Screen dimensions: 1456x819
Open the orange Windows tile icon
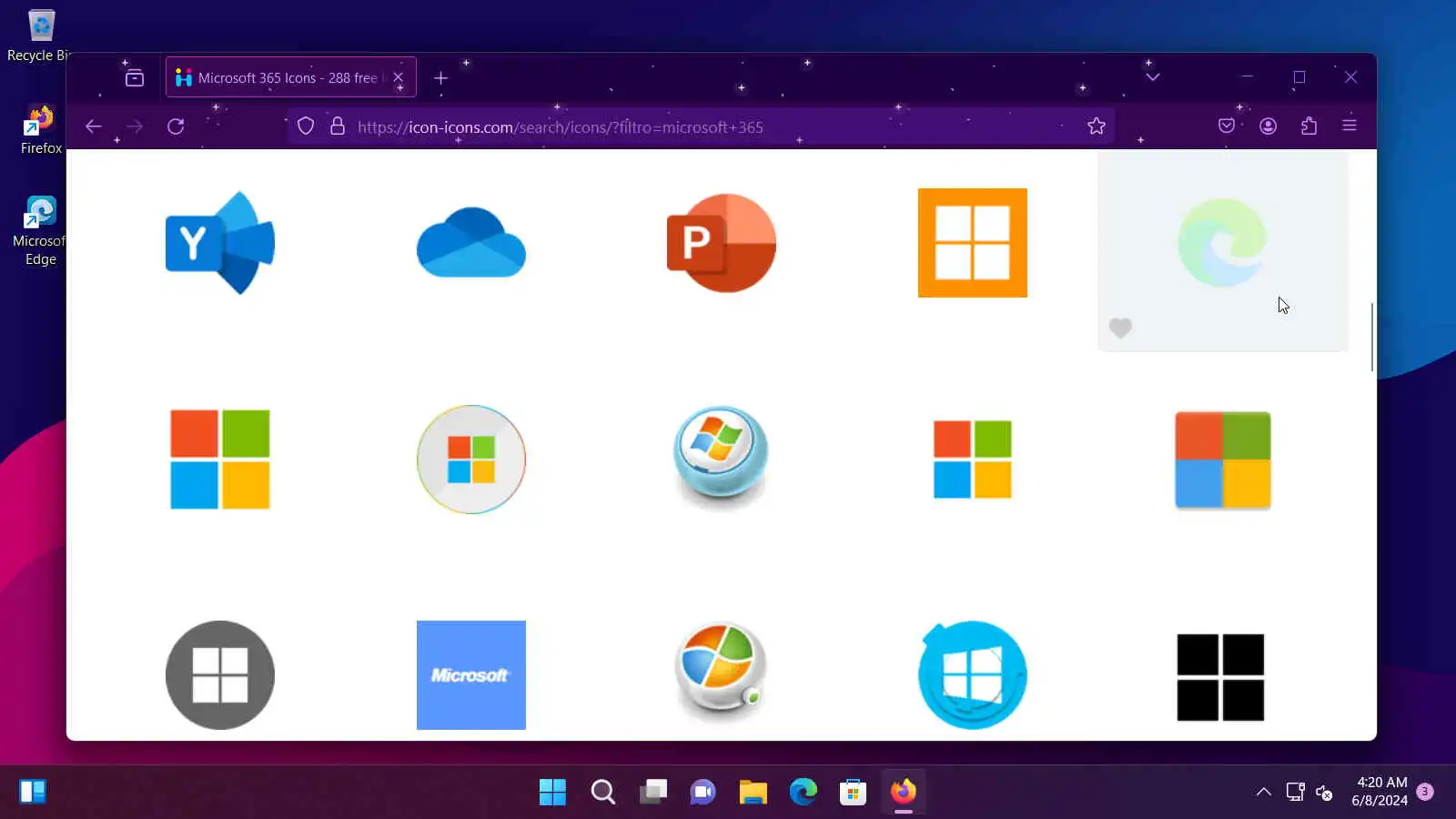click(973, 243)
